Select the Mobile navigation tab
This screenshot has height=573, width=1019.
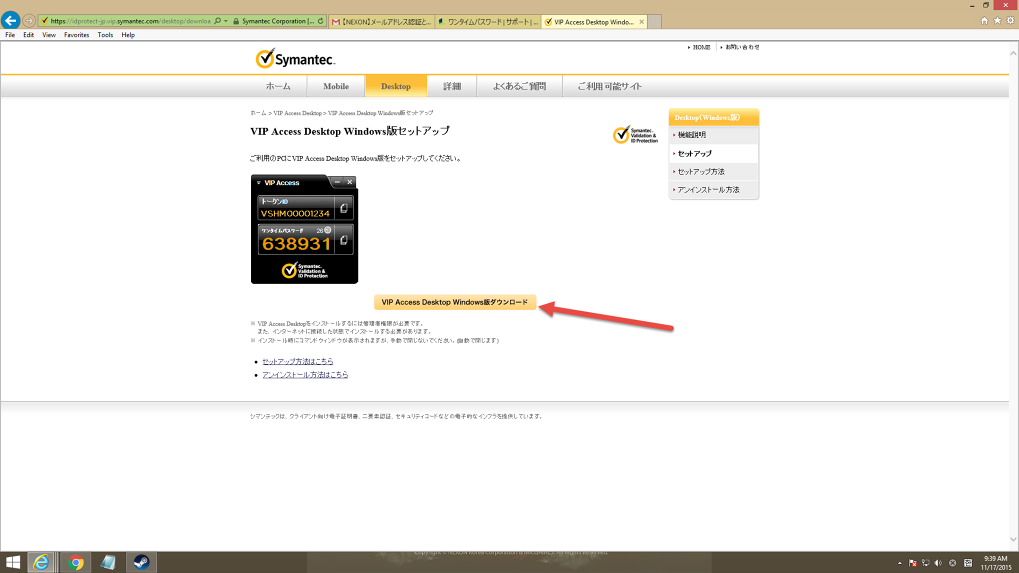pos(336,87)
